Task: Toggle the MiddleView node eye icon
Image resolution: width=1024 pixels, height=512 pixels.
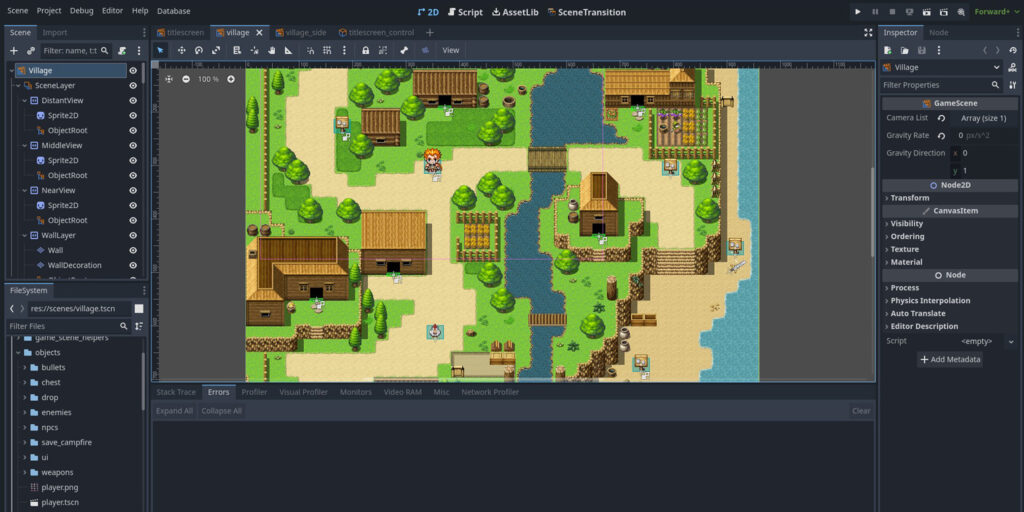Action: click(x=133, y=145)
